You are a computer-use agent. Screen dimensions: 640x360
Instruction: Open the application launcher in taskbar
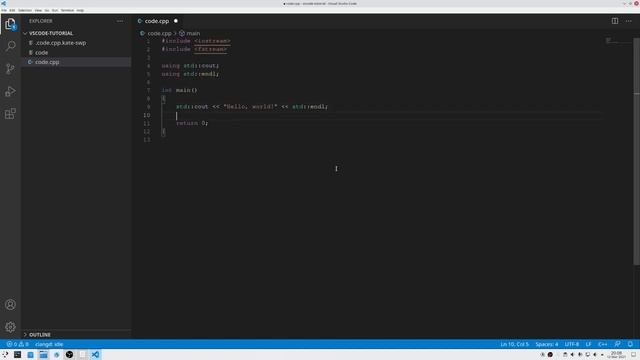coord(5,354)
